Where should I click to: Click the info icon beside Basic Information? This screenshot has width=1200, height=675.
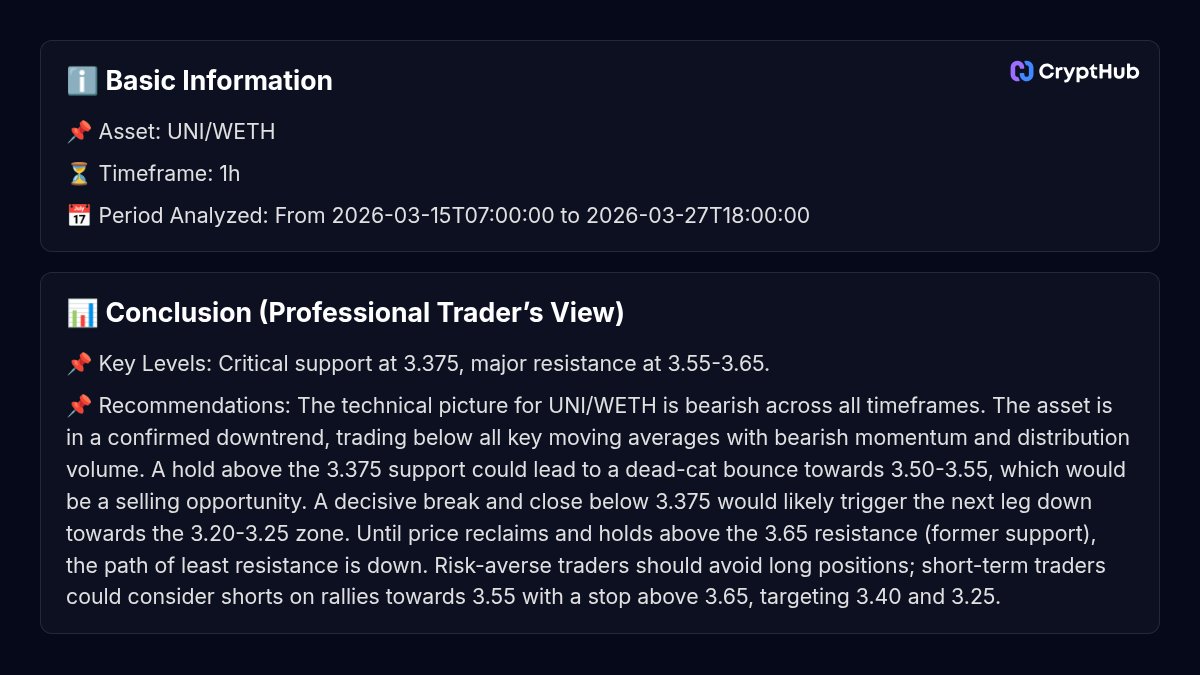click(x=82, y=81)
